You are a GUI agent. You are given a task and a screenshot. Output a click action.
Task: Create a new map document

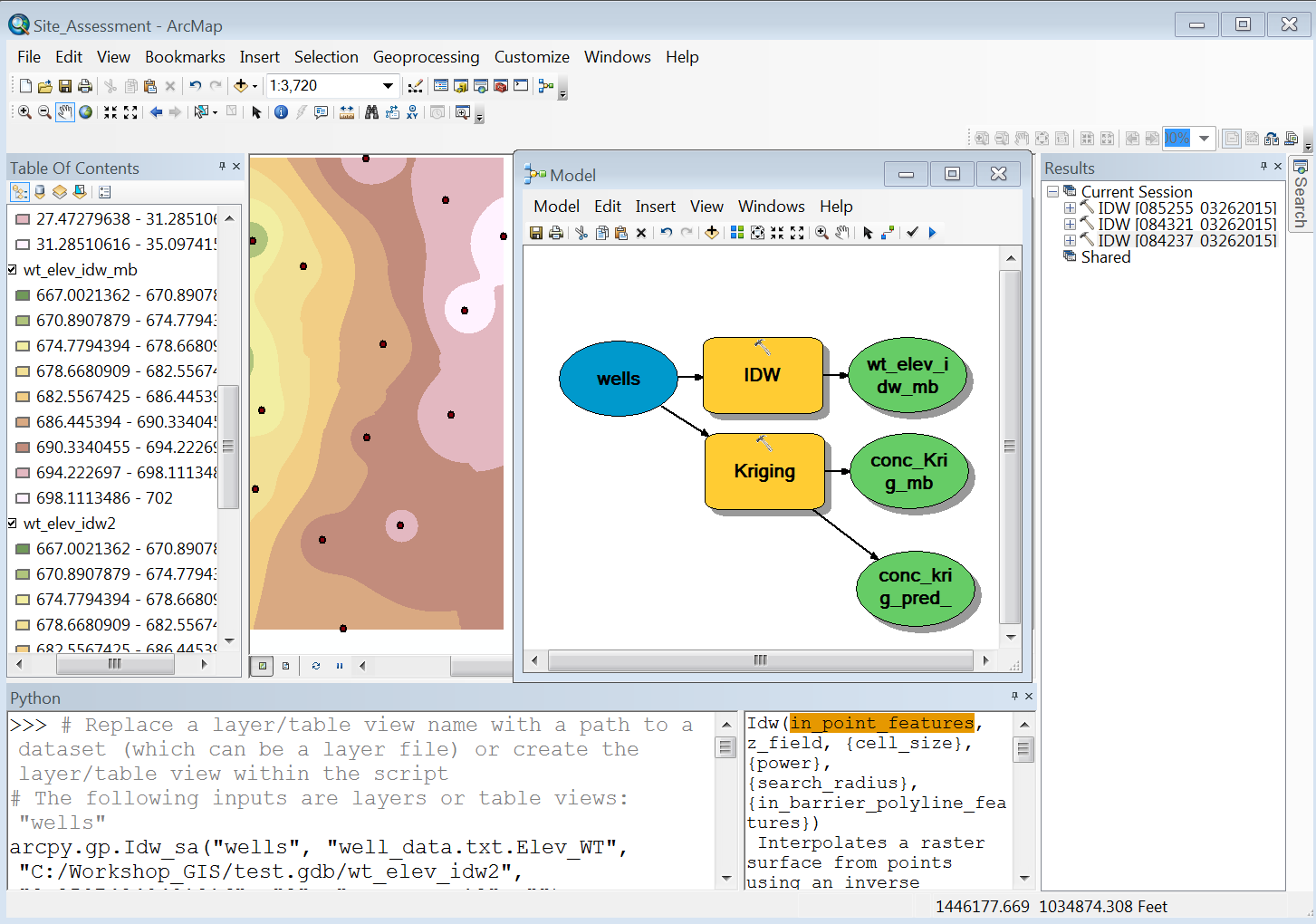click(x=25, y=86)
